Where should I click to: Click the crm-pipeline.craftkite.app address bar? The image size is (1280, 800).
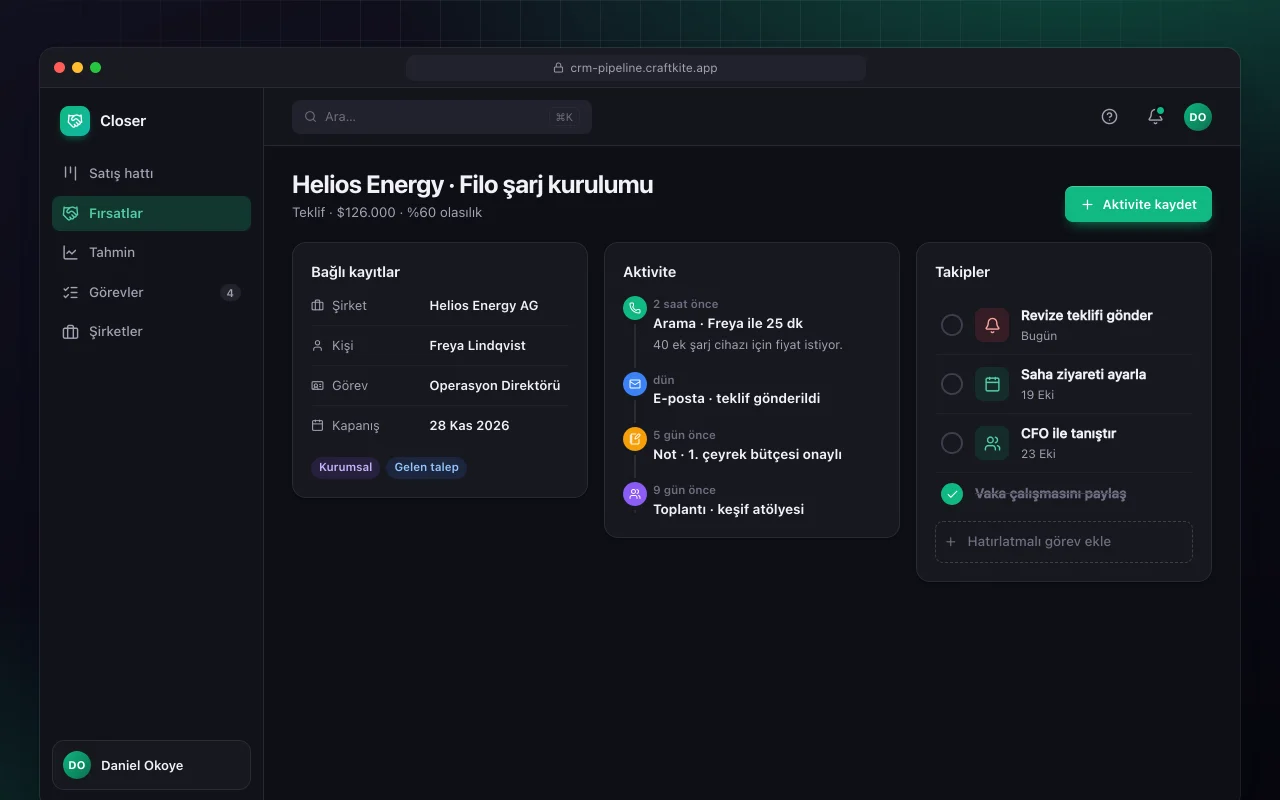point(636,68)
